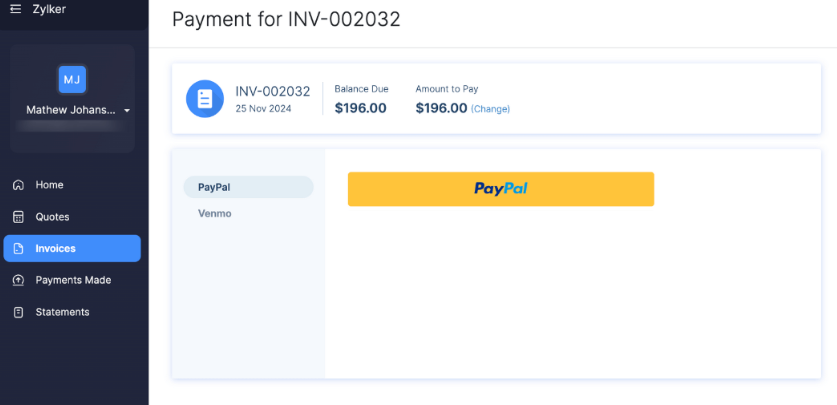The image size is (837, 405).
Task: Open the Home menu label
Action: tap(49, 185)
